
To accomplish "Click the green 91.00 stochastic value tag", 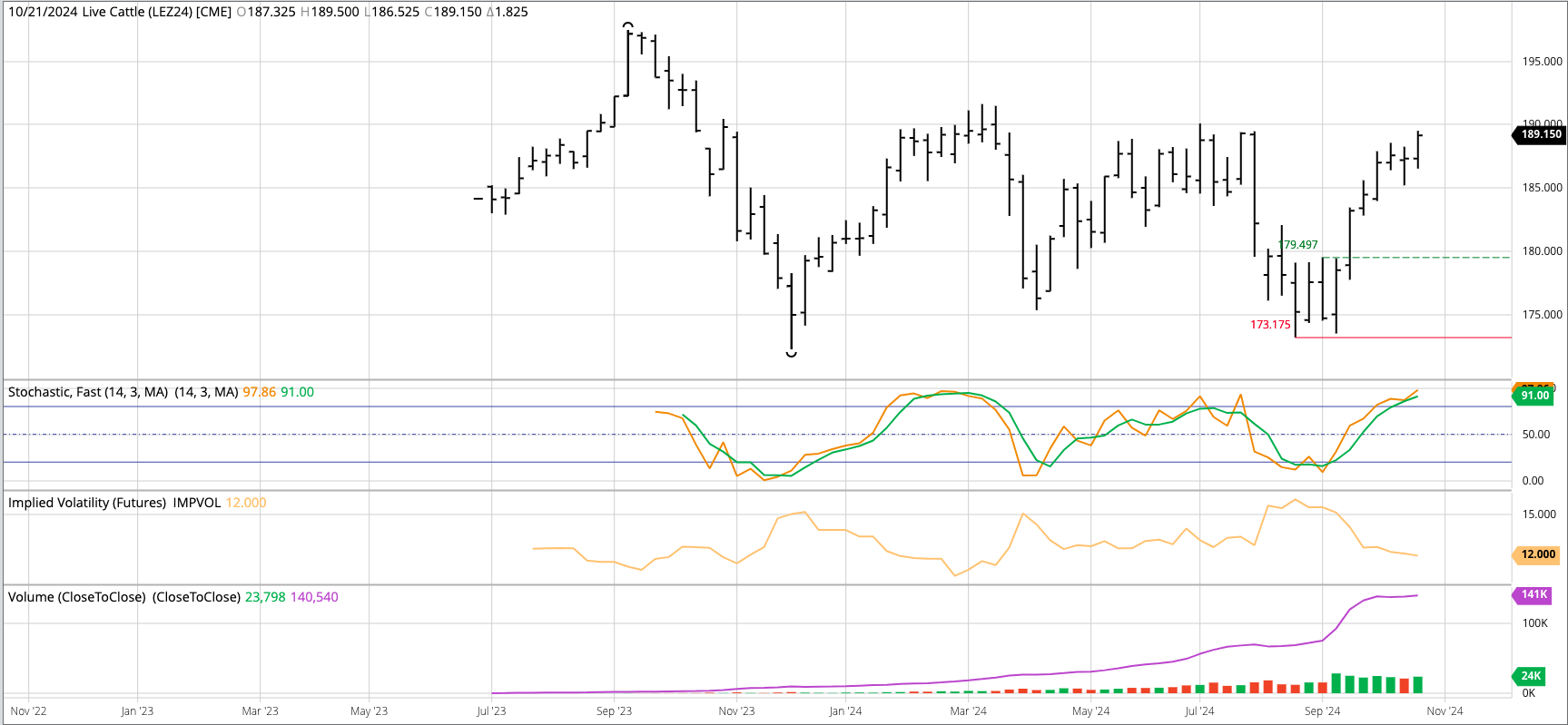I will [x=1534, y=396].
